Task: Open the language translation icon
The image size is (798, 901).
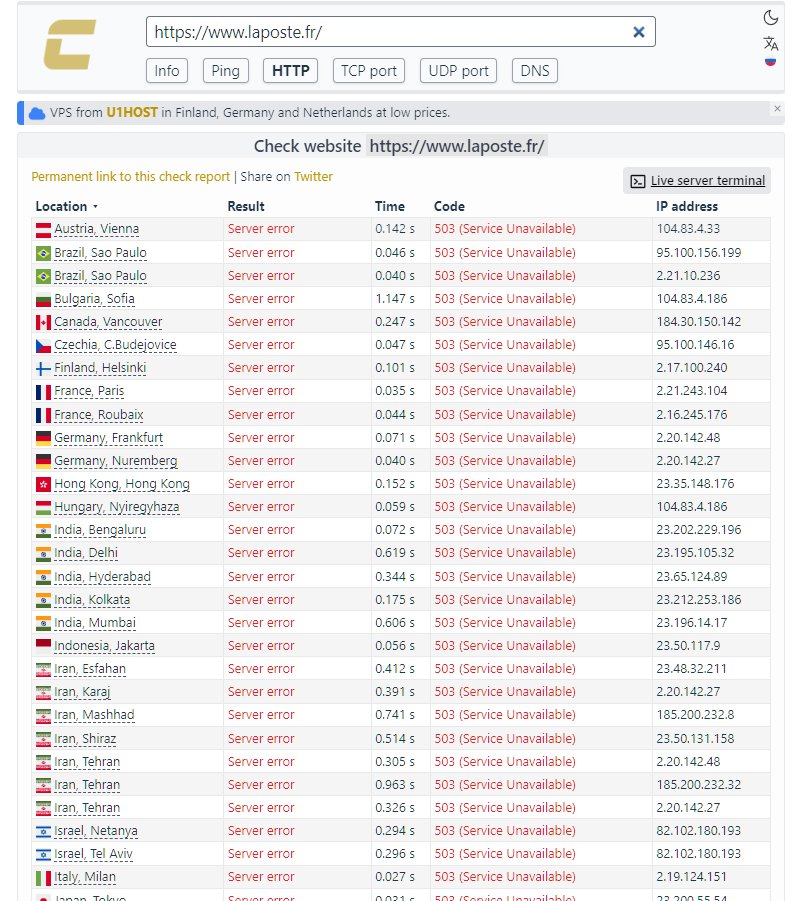Action: [x=770, y=42]
